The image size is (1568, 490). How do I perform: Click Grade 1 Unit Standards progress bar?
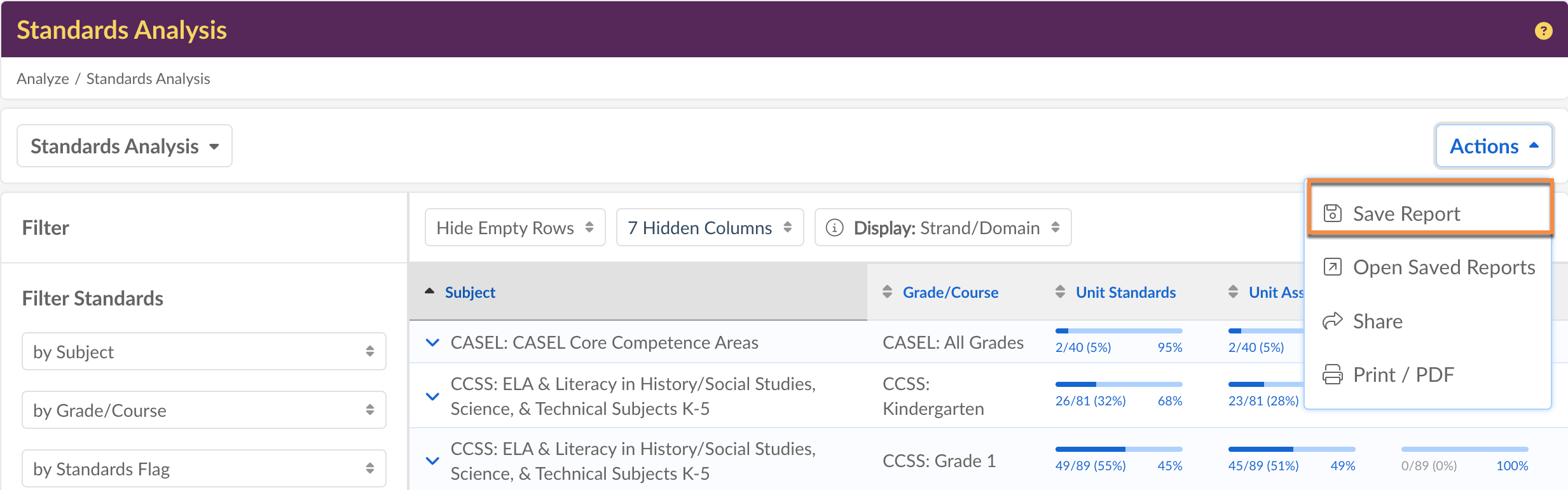click(1118, 449)
